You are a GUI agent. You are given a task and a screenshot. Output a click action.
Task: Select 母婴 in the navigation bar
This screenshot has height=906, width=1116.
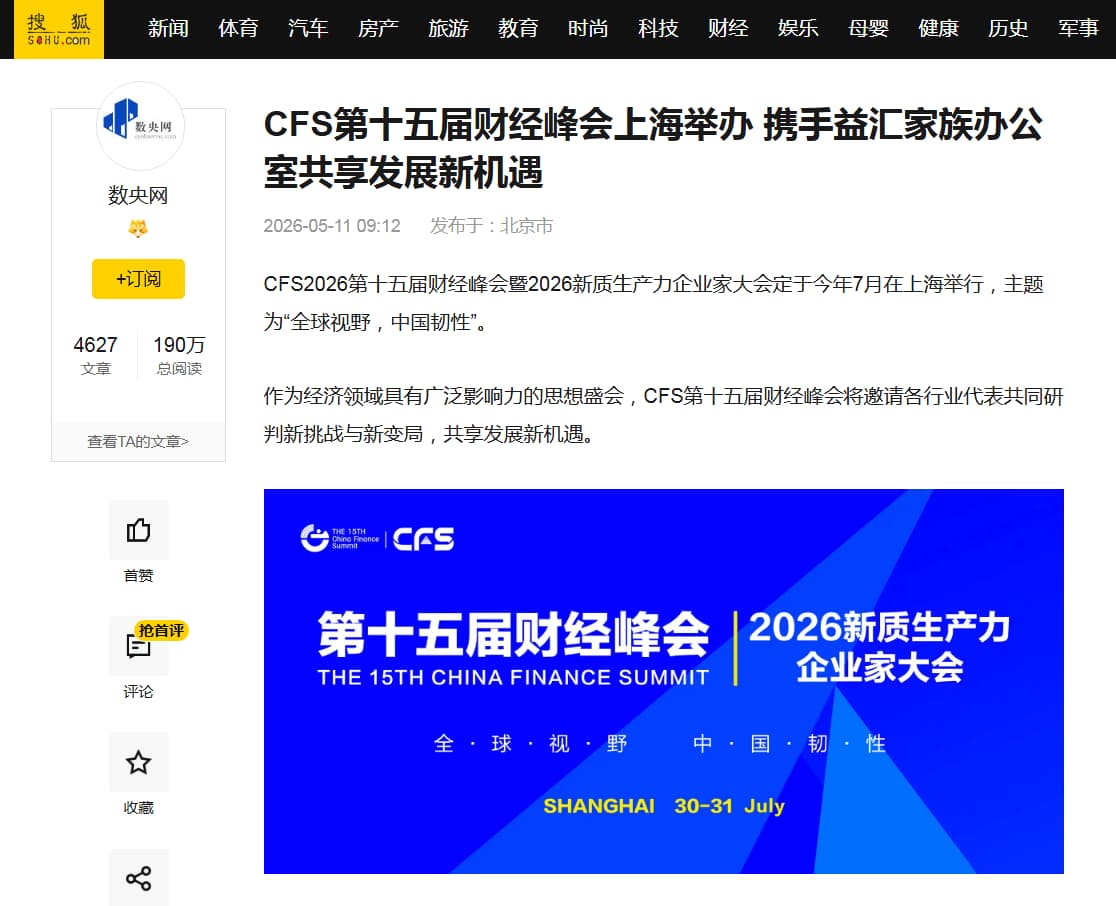[x=868, y=28]
